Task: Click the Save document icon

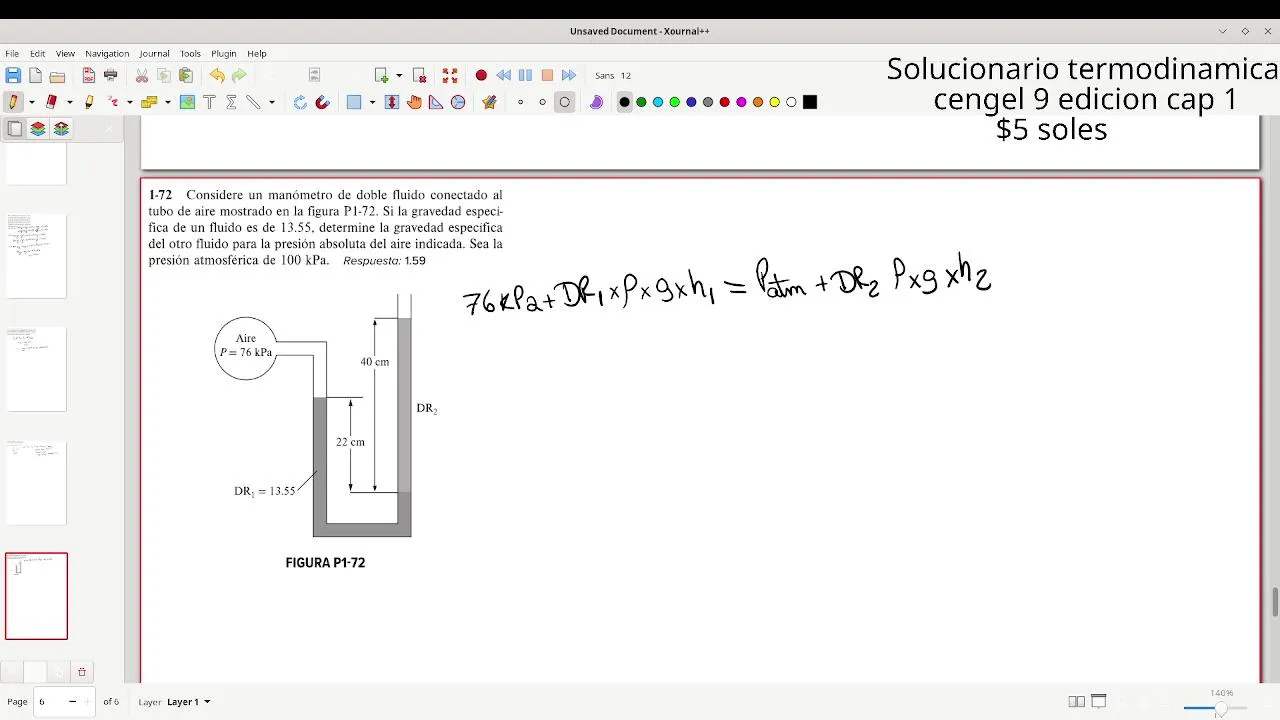Action: tap(13, 75)
